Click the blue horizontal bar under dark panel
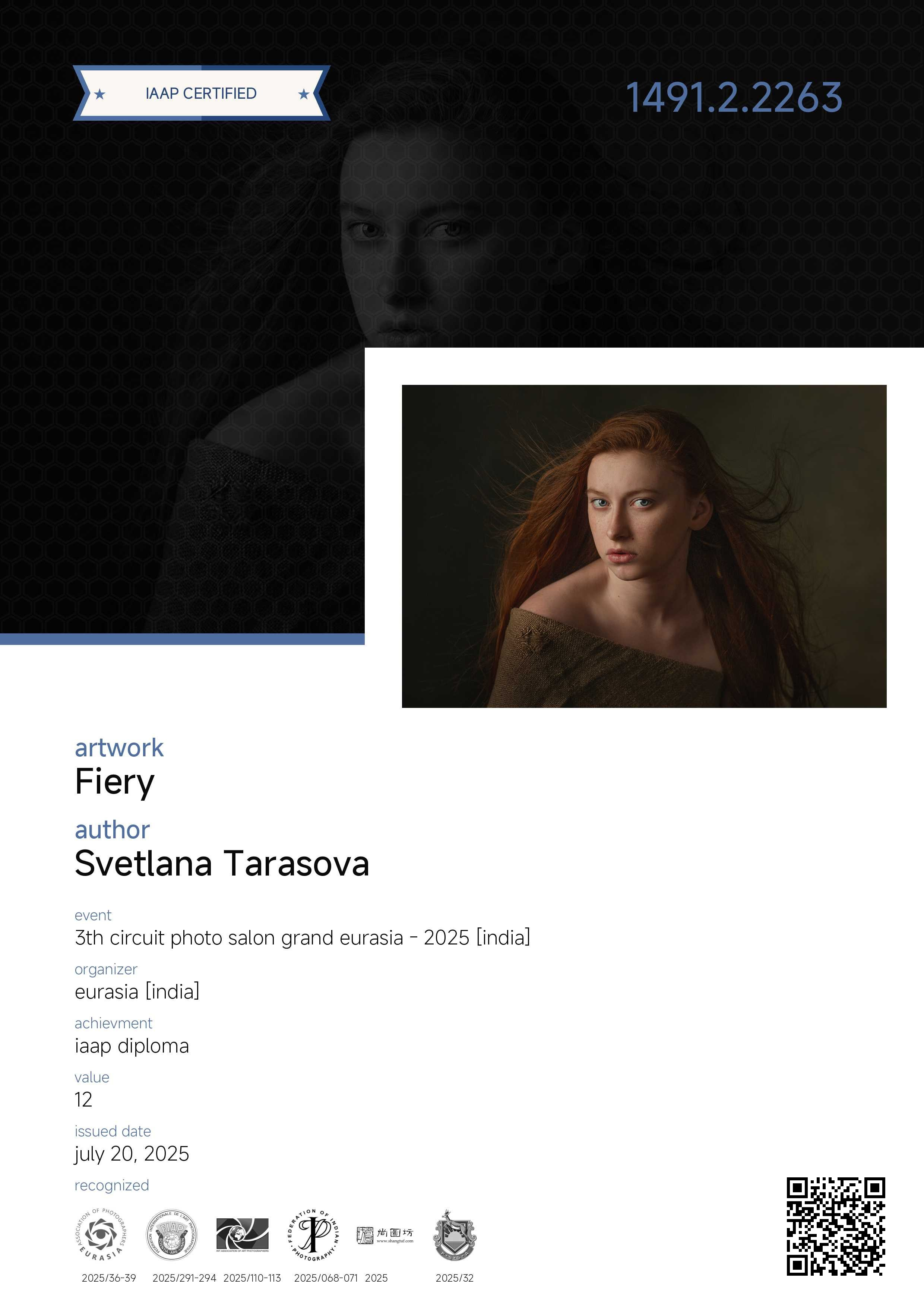 pos(182,639)
